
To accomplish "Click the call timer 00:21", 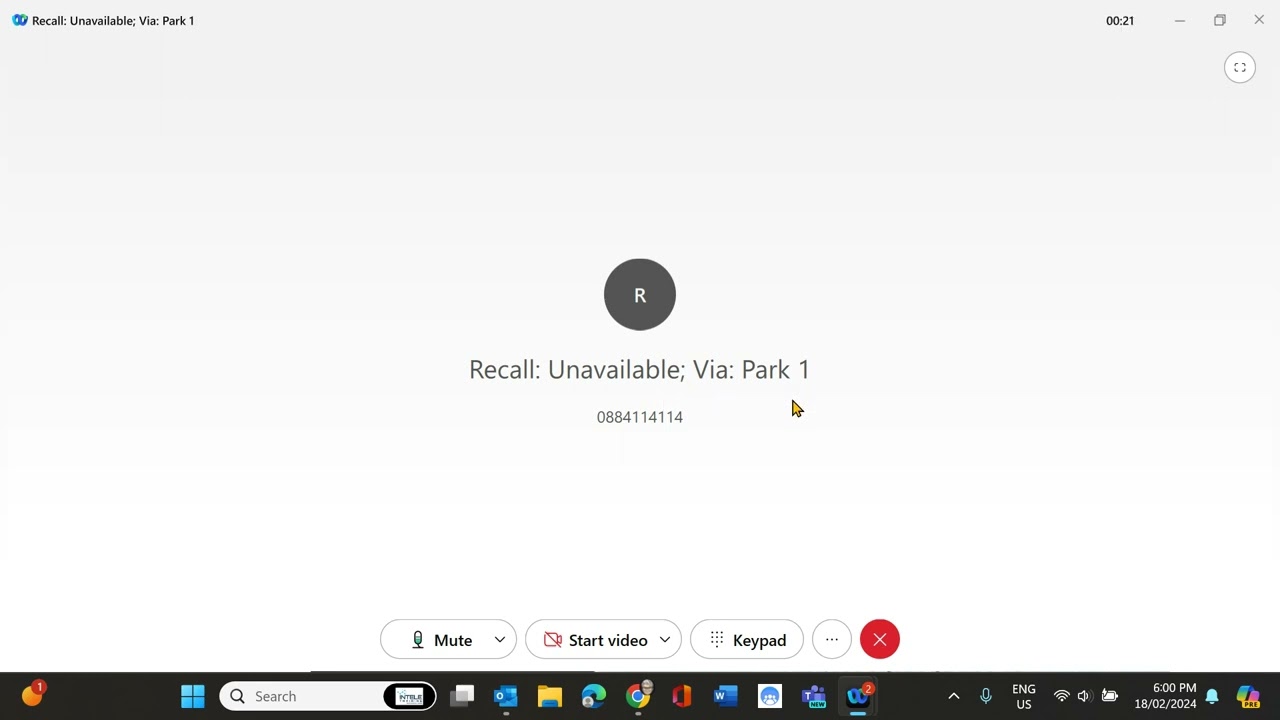I will tap(1120, 21).
